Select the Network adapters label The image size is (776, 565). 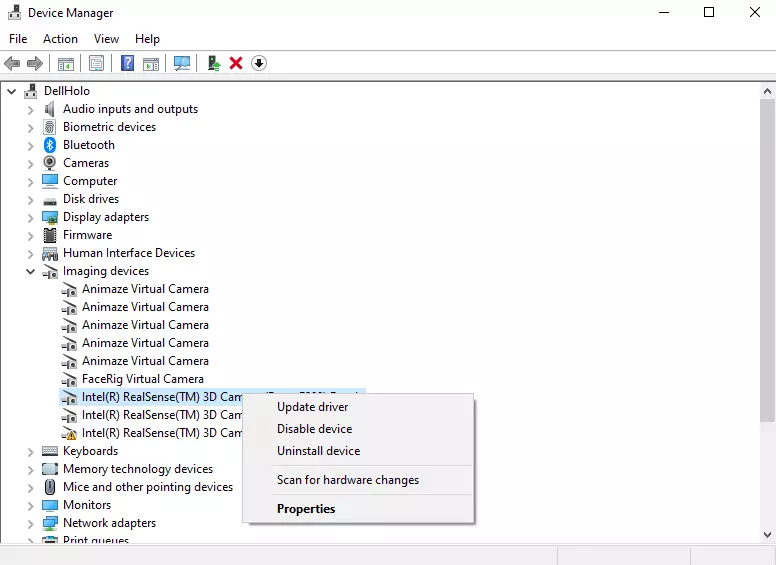click(109, 523)
